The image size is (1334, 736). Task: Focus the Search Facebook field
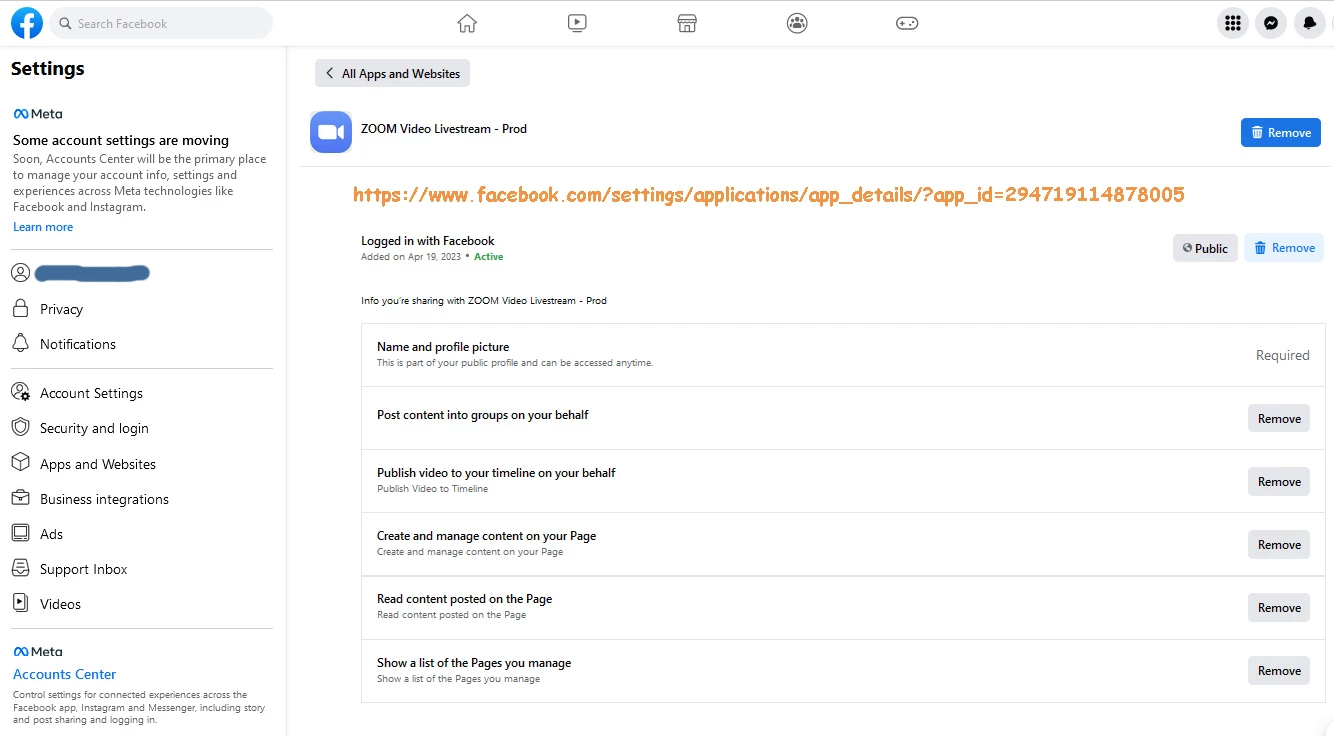tap(161, 23)
